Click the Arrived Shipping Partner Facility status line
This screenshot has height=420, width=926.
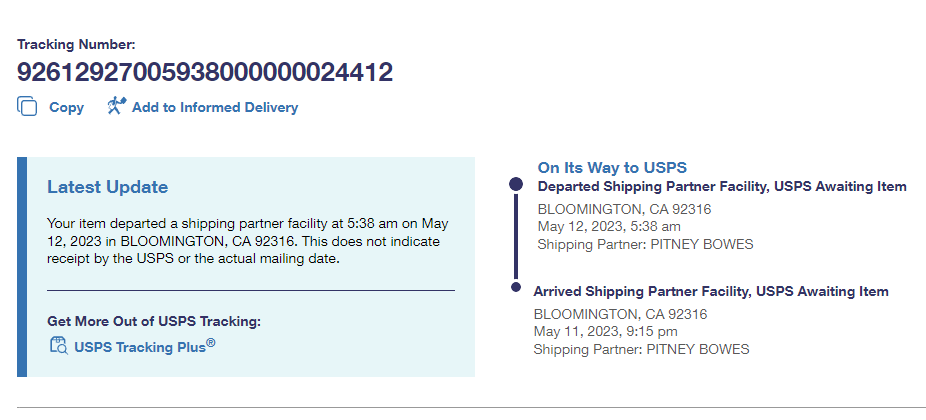[711, 292]
